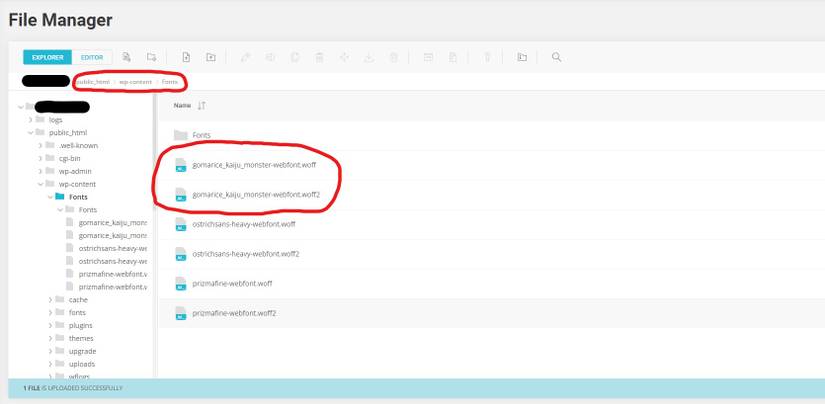Expand the uploads folder chevron
This screenshot has height=404, width=825.
click(x=51, y=364)
